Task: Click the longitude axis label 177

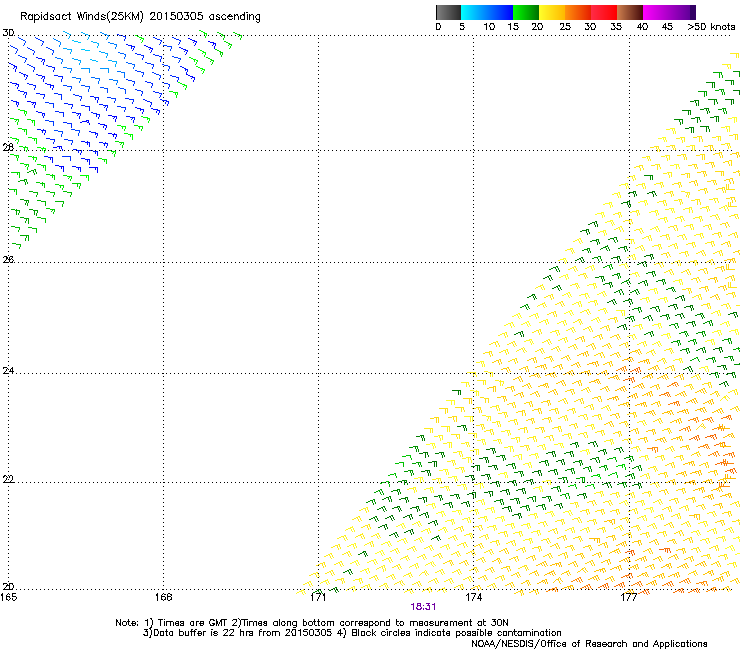Action: (x=629, y=597)
